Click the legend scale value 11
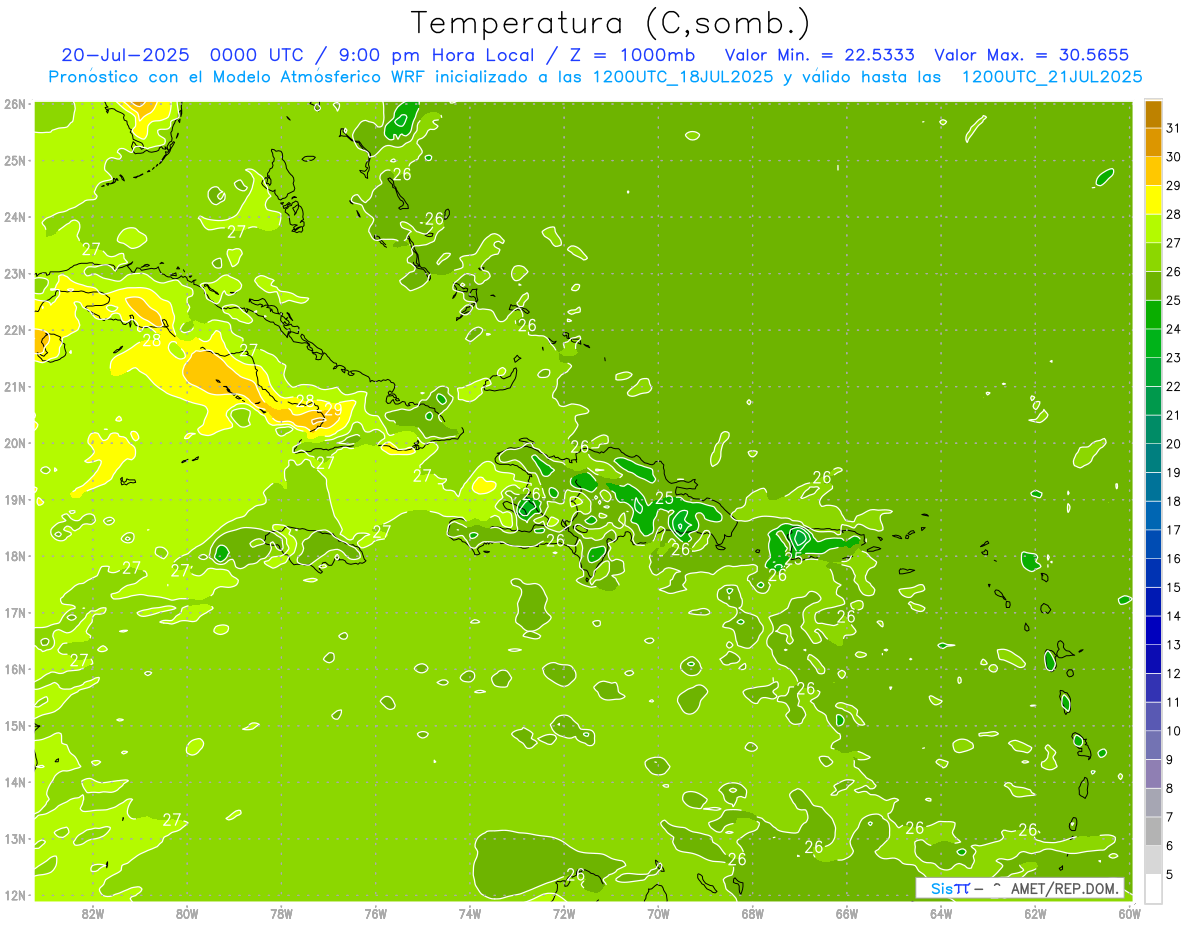The image size is (1200, 927). pyautogui.click(x=1174, y=702)
